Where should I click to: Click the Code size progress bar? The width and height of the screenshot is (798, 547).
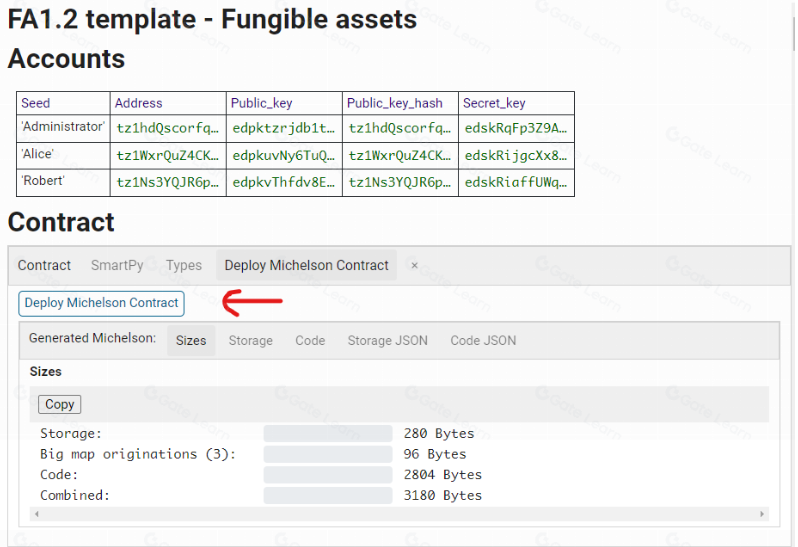pyautogui.click(x=328, y=475)
